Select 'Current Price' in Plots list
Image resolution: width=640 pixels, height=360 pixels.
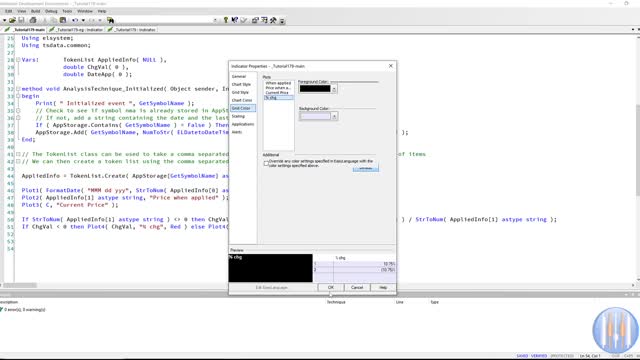point(278,93)
